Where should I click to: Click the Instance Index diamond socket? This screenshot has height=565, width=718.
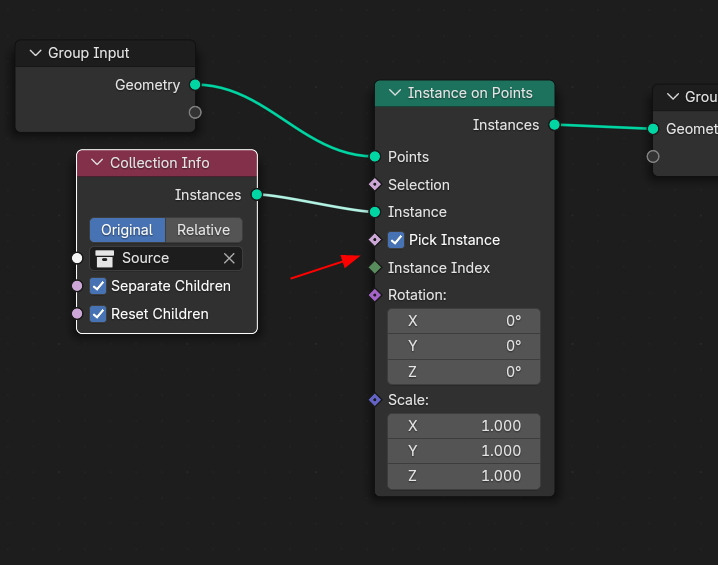[375, 267]
